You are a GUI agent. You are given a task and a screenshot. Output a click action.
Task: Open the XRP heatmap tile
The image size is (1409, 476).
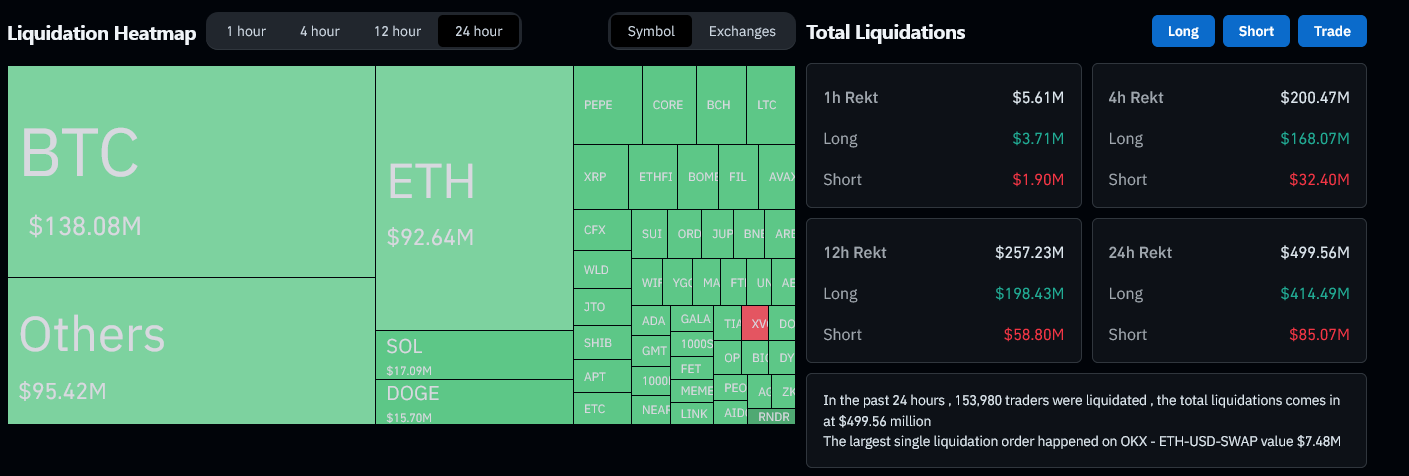(x=601, y=177)
